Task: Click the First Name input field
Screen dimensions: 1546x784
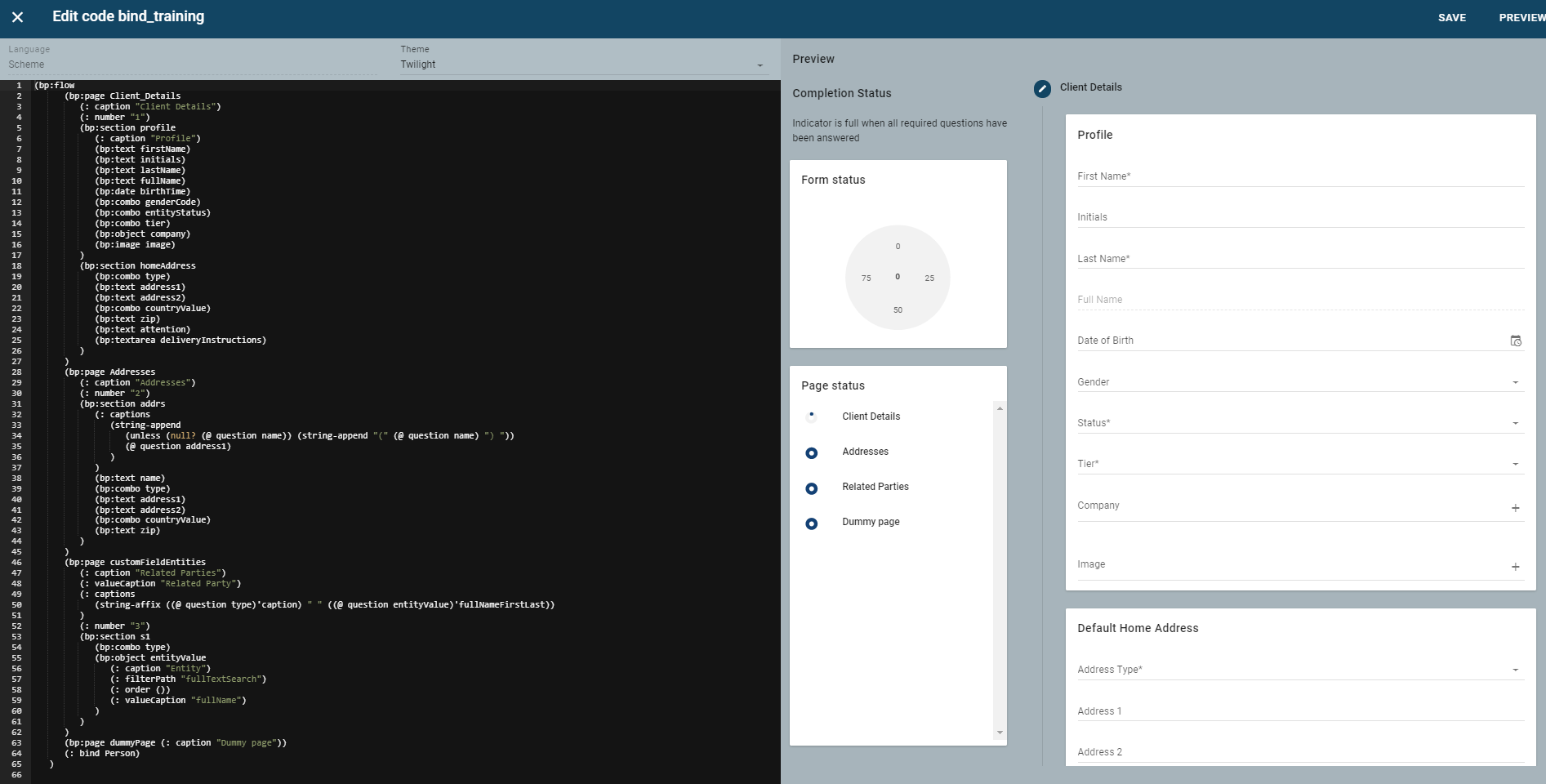Action: pyautogui.click(x=1299, y=176)
